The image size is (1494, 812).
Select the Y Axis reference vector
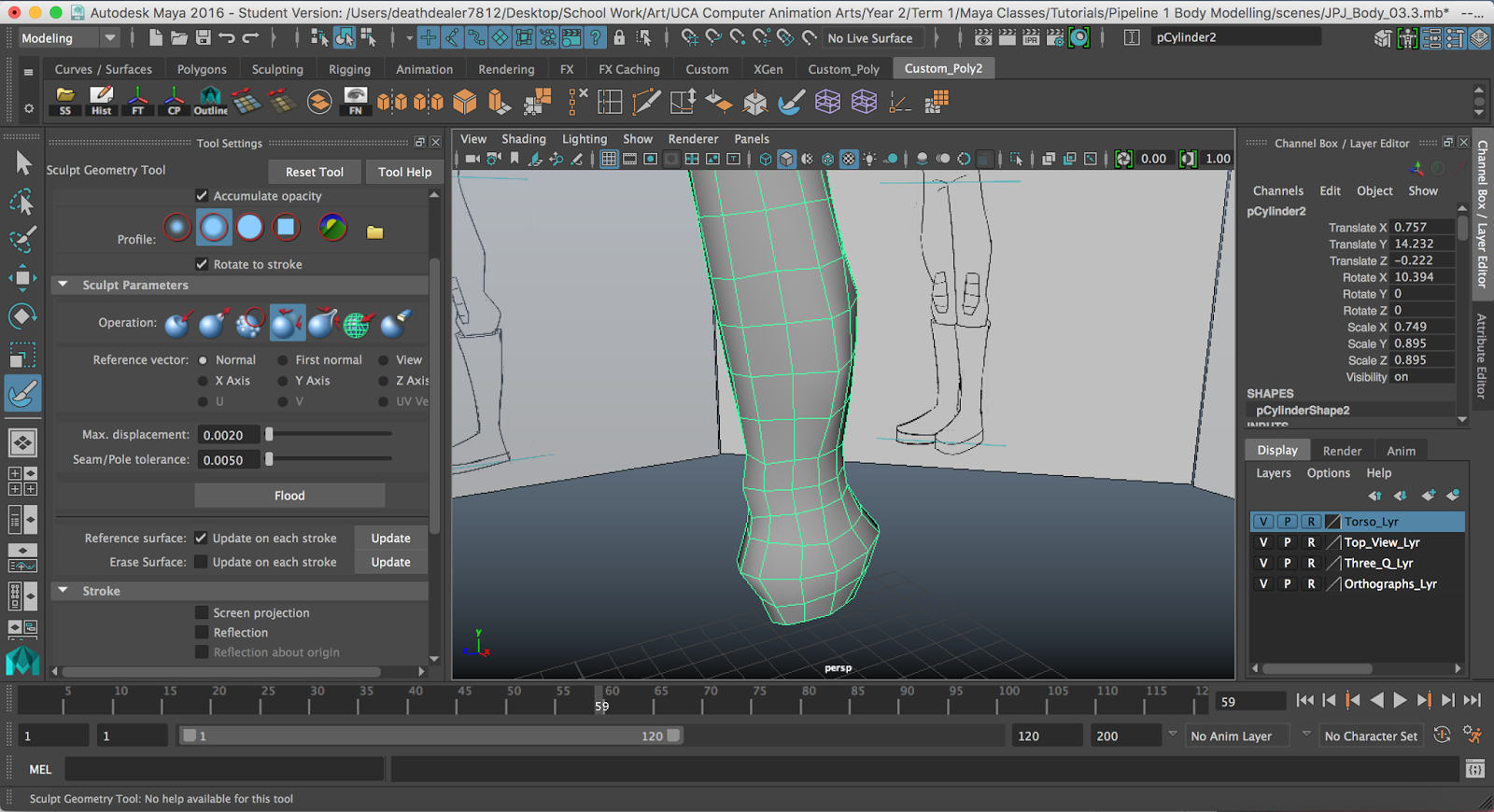pyautogui.click(x=283, y=381)
